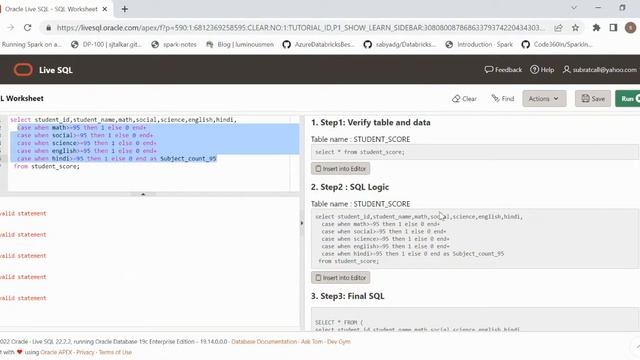
Task: Open the Database Documentation link
Action: click(x=264, y=342)
